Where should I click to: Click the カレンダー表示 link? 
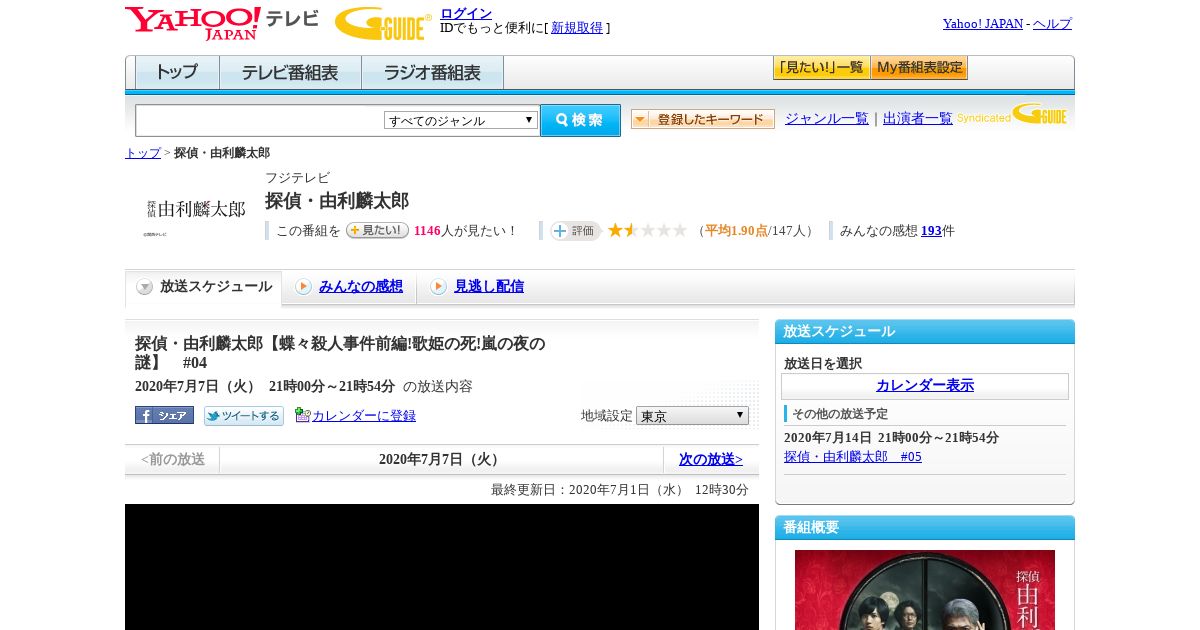coord(925,386)
